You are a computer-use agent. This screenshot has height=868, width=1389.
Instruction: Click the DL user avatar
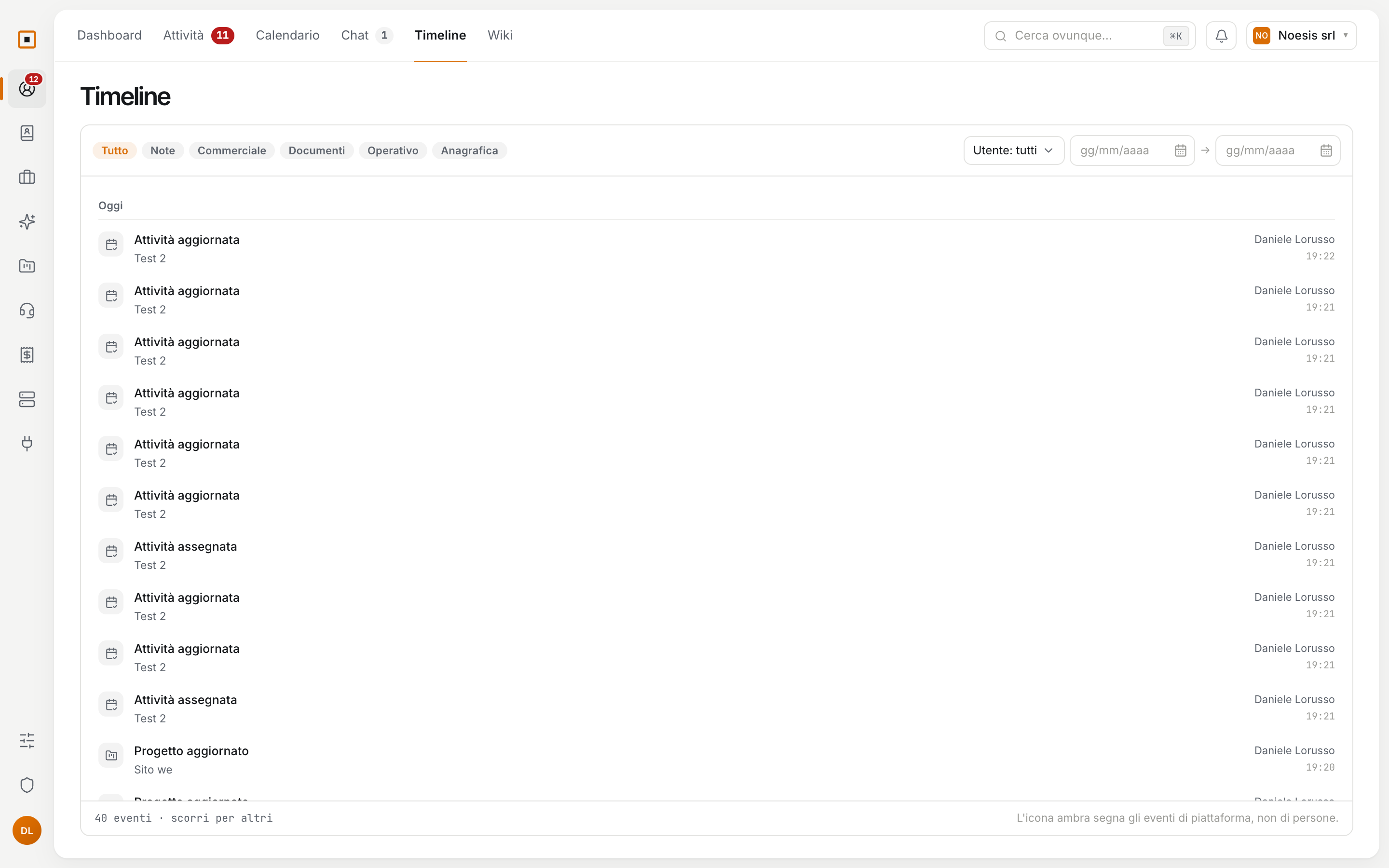27,830
